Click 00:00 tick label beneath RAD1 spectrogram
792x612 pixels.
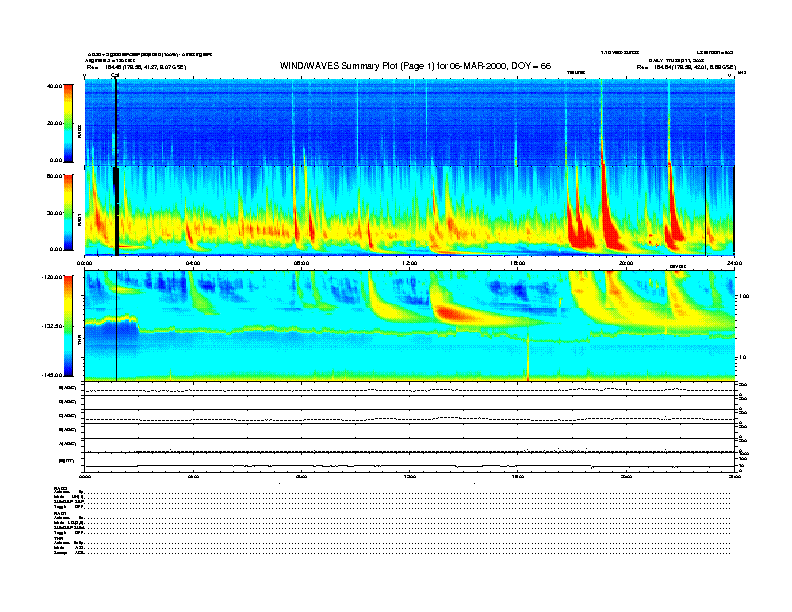(x=84, y=263)
